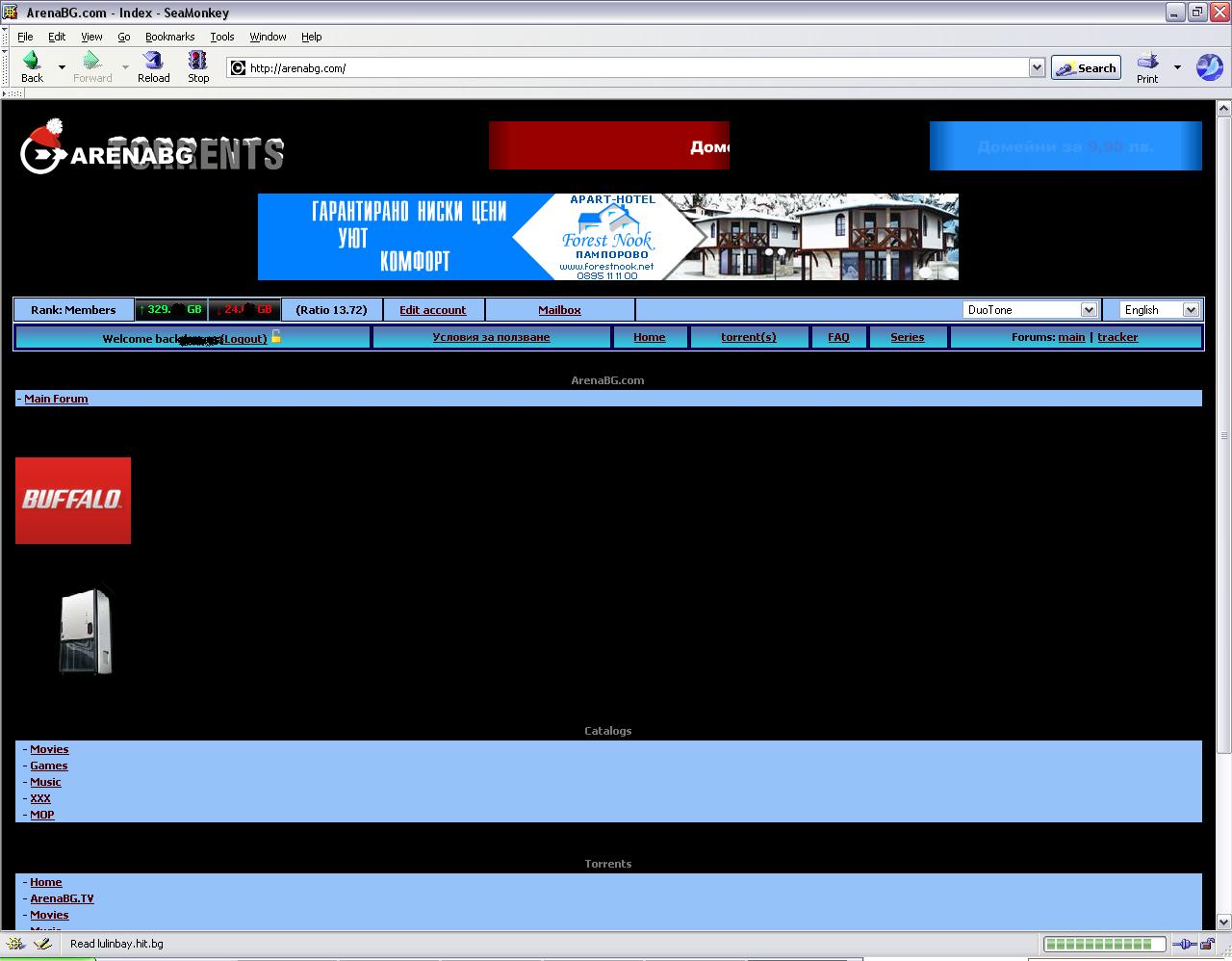Screen dimensions: 1232x961
Task: Open the Home link under Torrents
Action: click(x=45, y=882)
